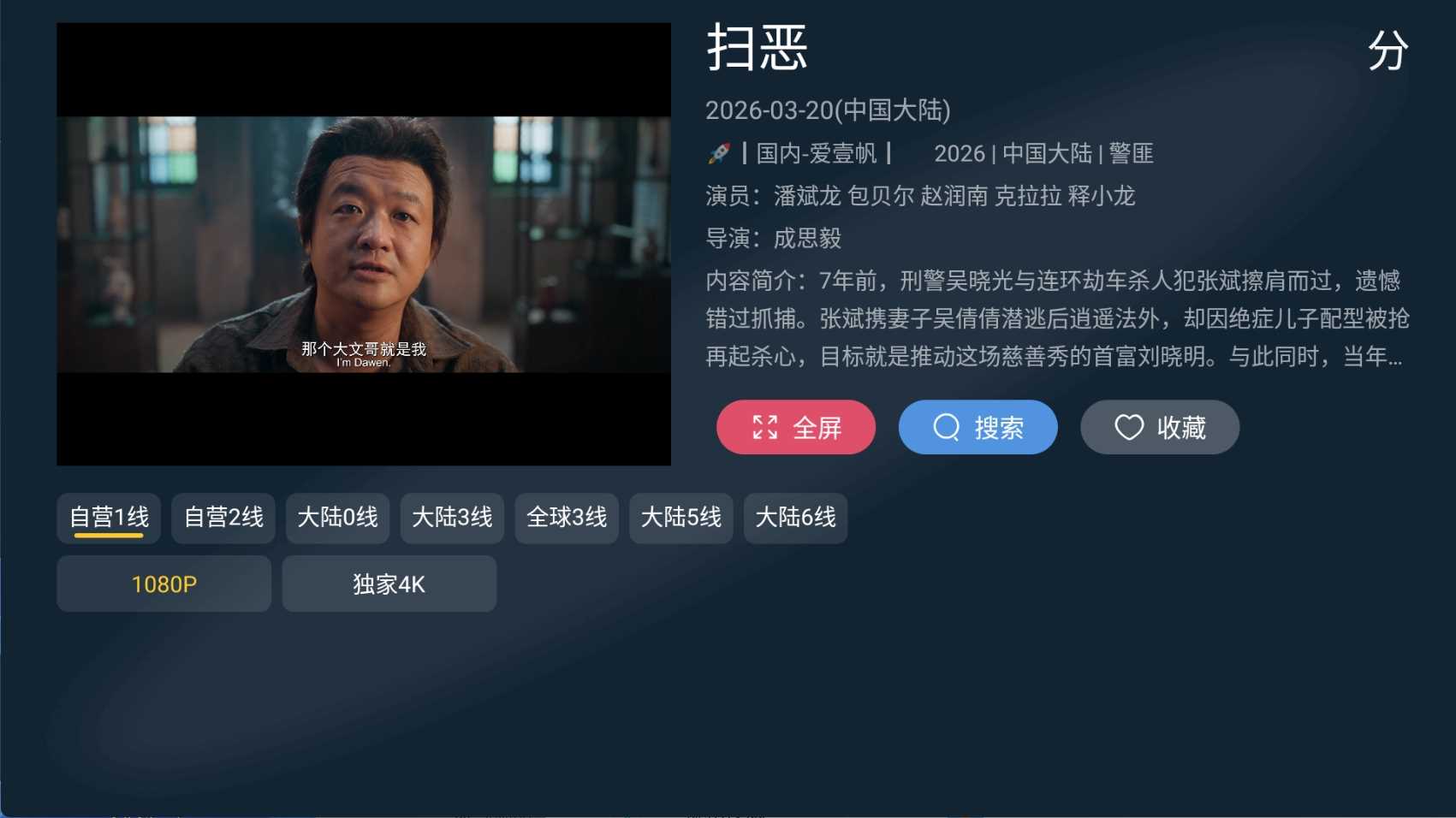Switch quality to 独家4K
This screenshot has width=1456, height=818.
(x=389, y=584)
